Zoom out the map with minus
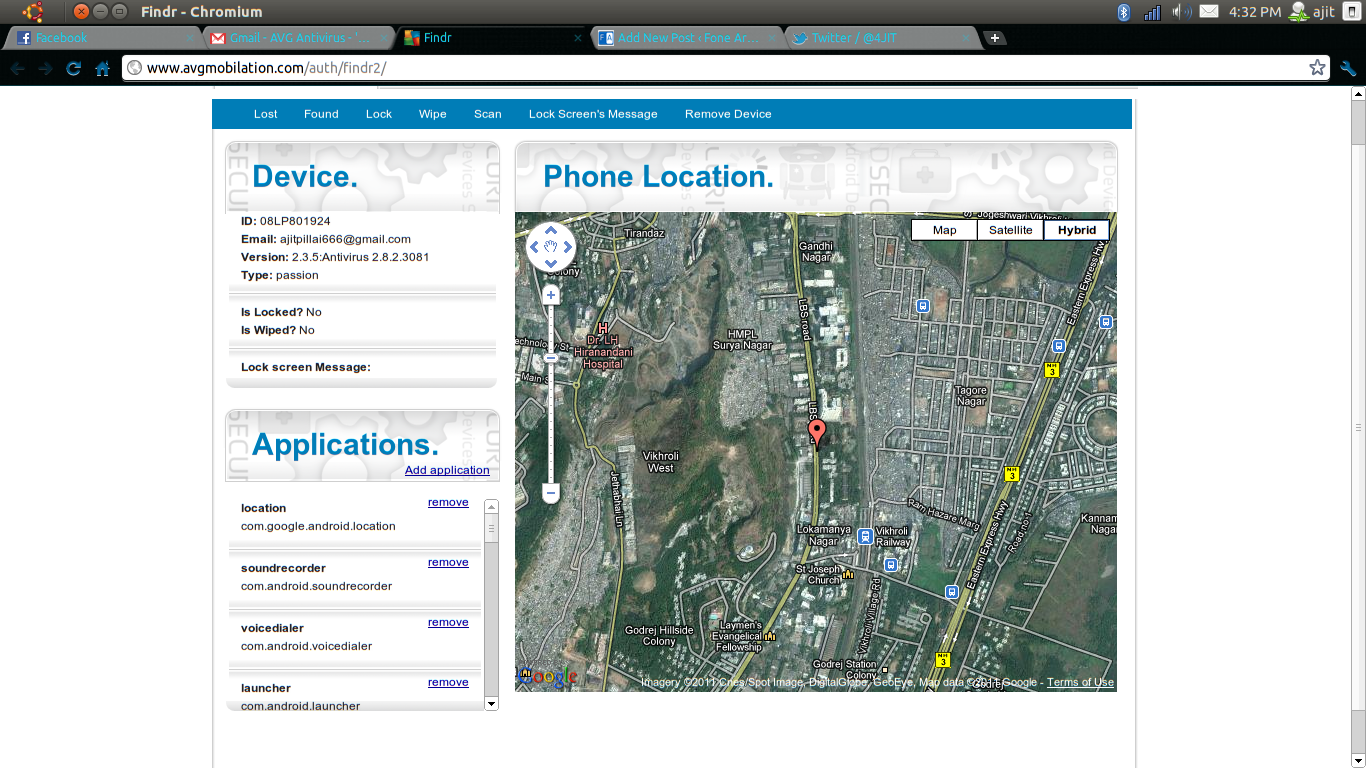Viewport: 1366px width, 768px height. [x=551, y=493]
